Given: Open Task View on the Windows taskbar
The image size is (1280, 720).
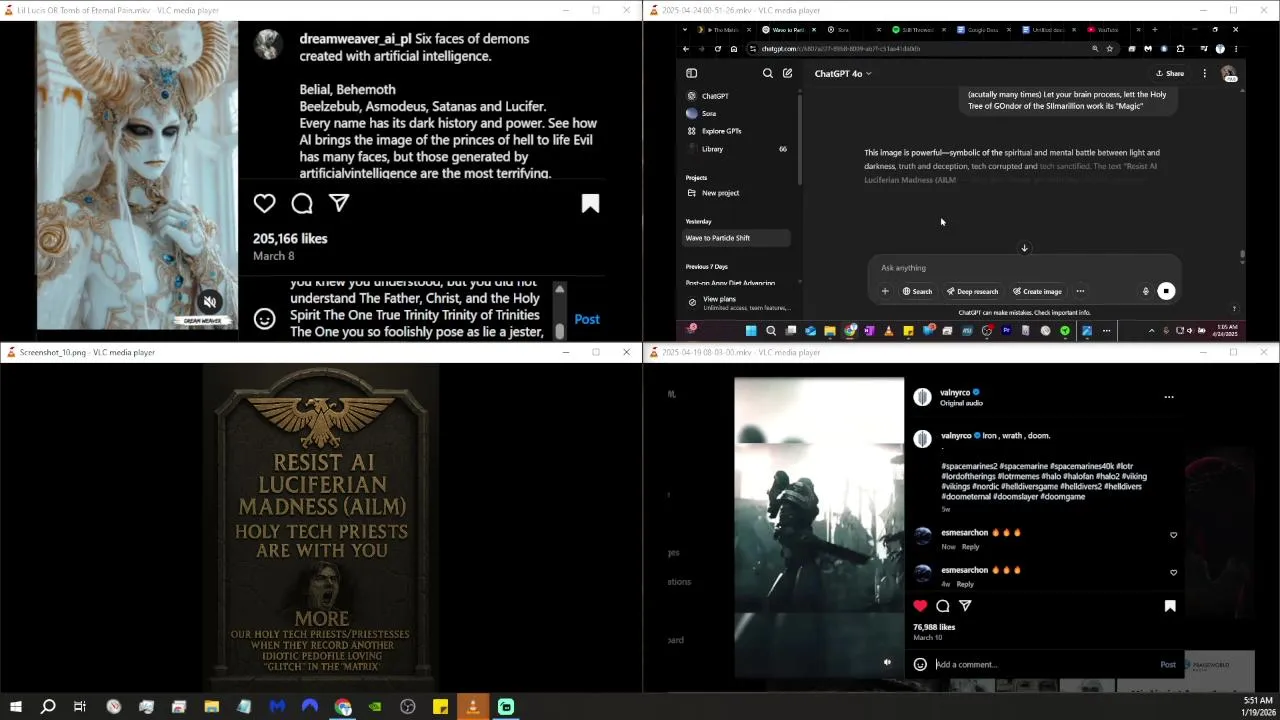Looking at the screenshot, I should [x=80, y=707].
